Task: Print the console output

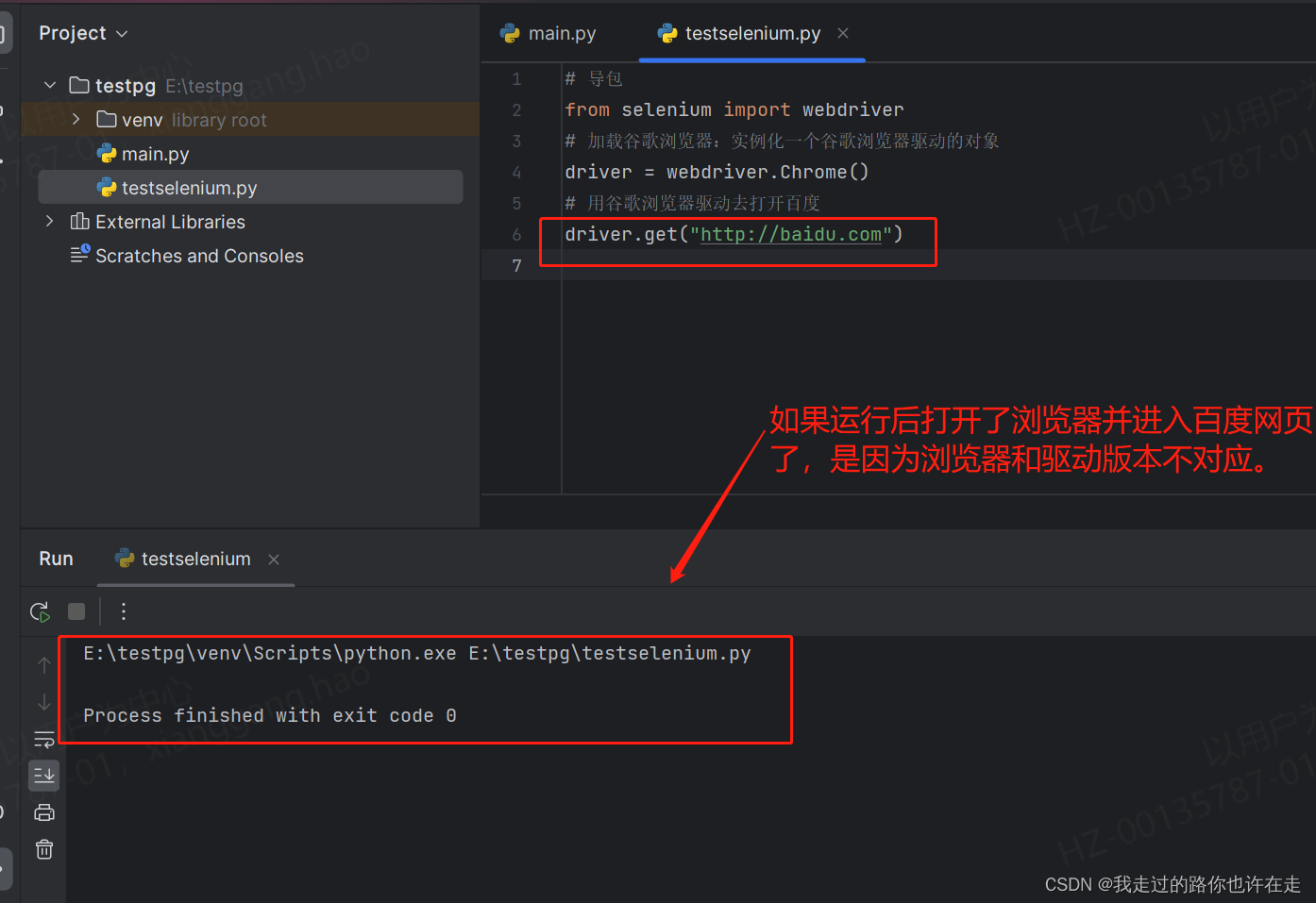Action: pos(44,812)
